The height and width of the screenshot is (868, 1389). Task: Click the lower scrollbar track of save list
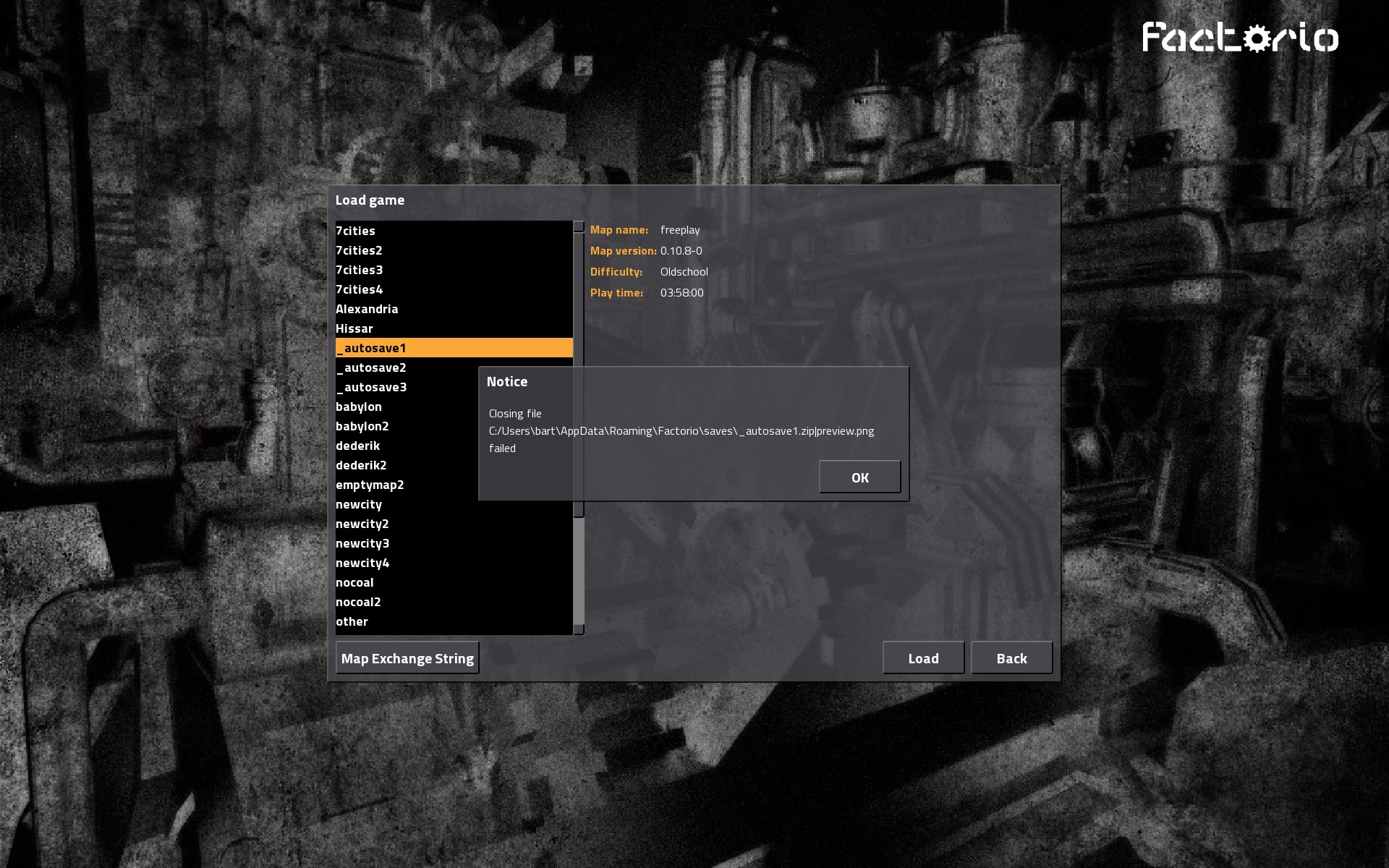coord(579,571)
